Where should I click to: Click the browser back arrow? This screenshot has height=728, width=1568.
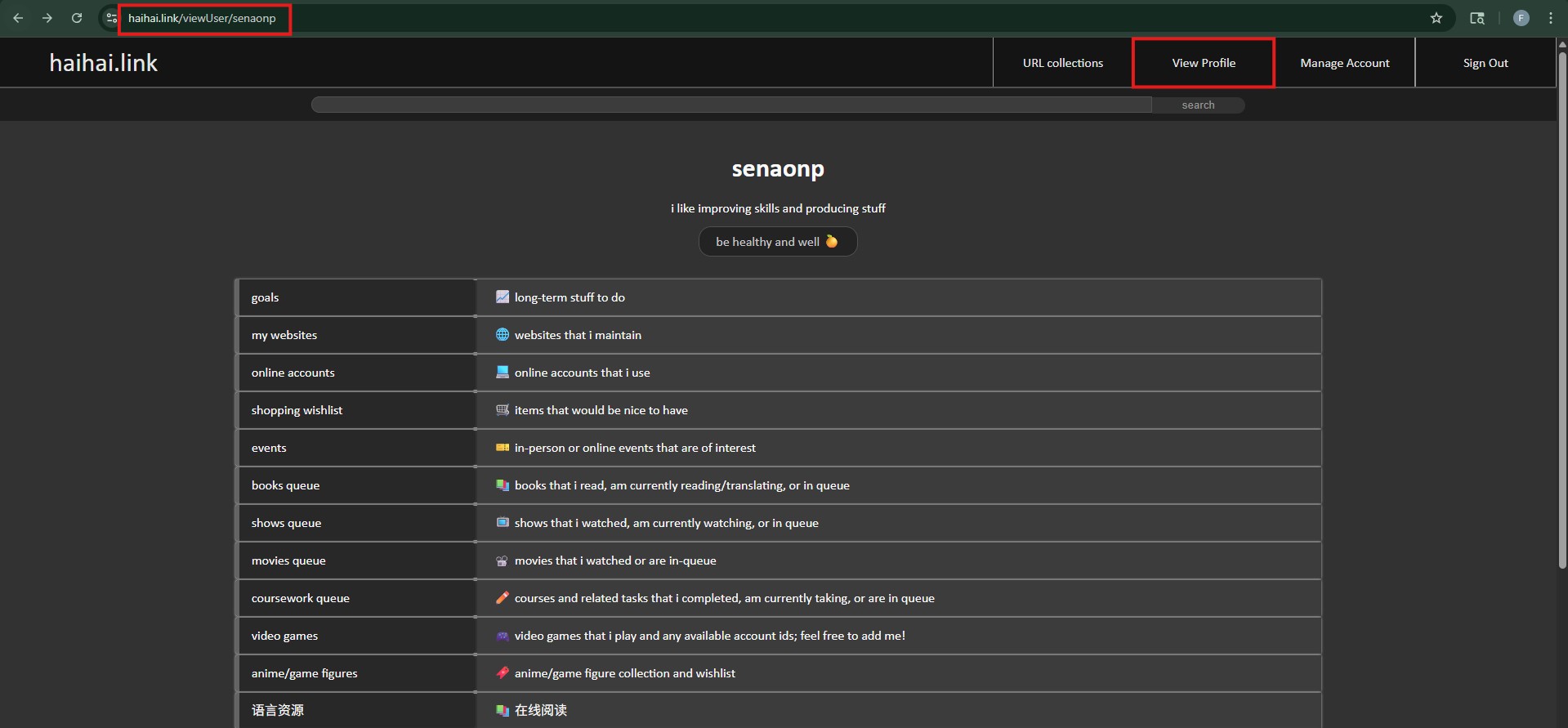coord(18,18)
